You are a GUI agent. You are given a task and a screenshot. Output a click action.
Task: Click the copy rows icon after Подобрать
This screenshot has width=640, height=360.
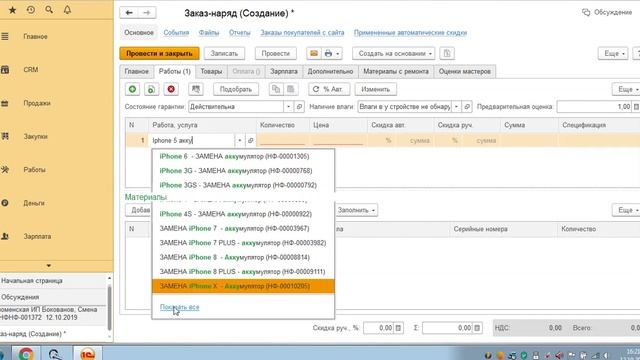(x=276, y=89)
